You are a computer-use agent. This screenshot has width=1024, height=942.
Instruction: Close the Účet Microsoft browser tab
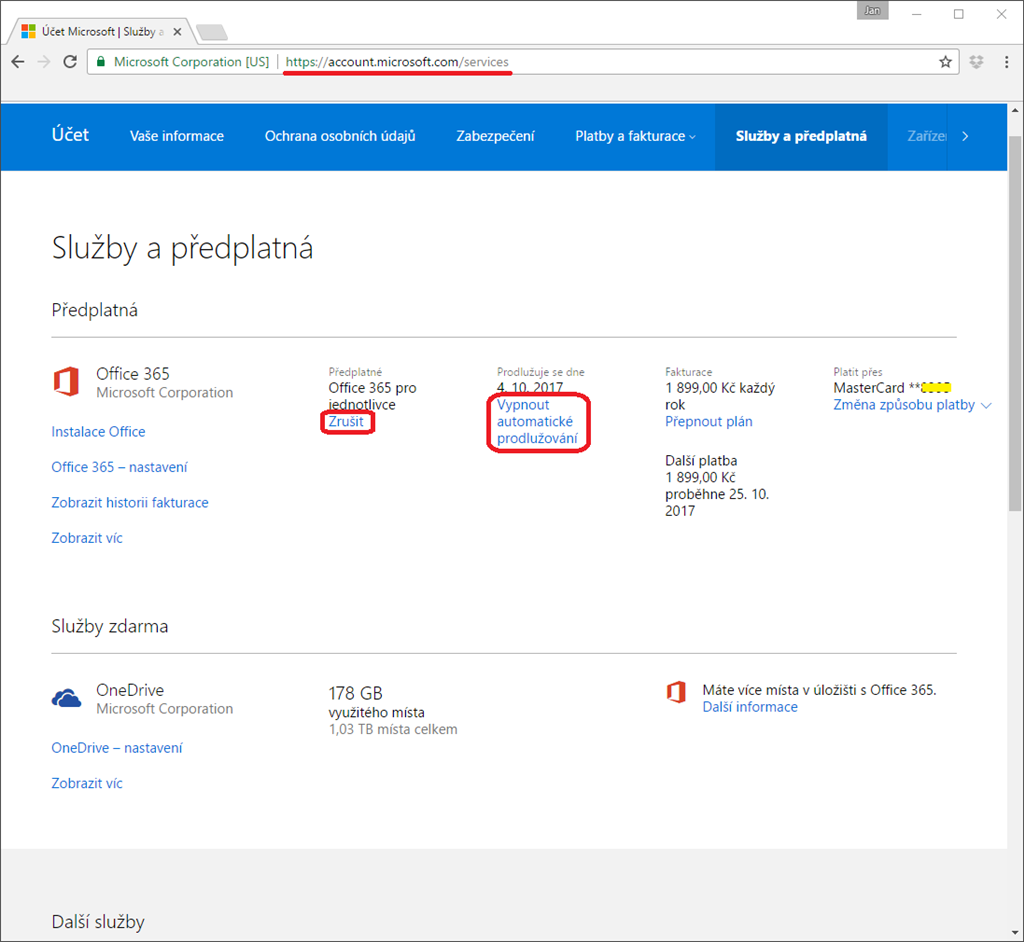coord(177,31)
